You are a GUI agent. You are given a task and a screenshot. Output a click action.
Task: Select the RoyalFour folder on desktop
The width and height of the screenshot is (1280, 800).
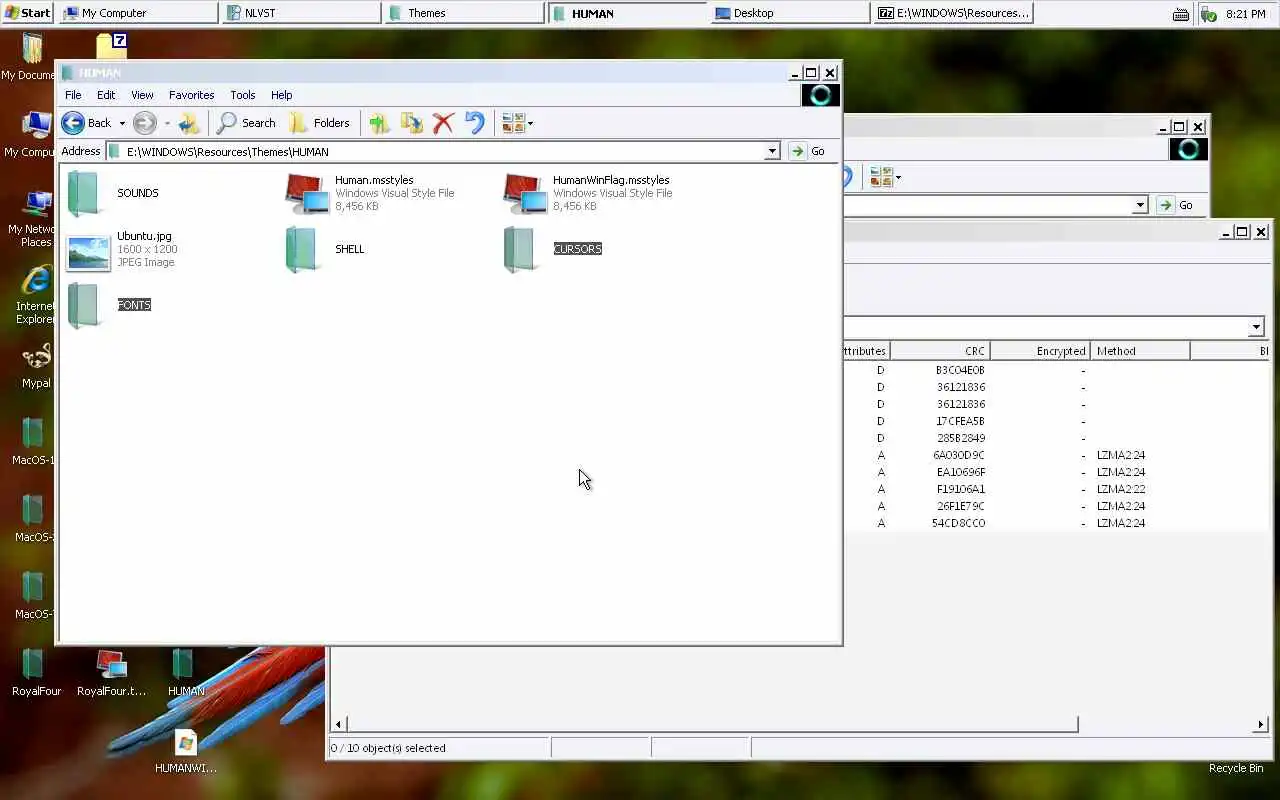pyautogui.click(x=33, y=665)
